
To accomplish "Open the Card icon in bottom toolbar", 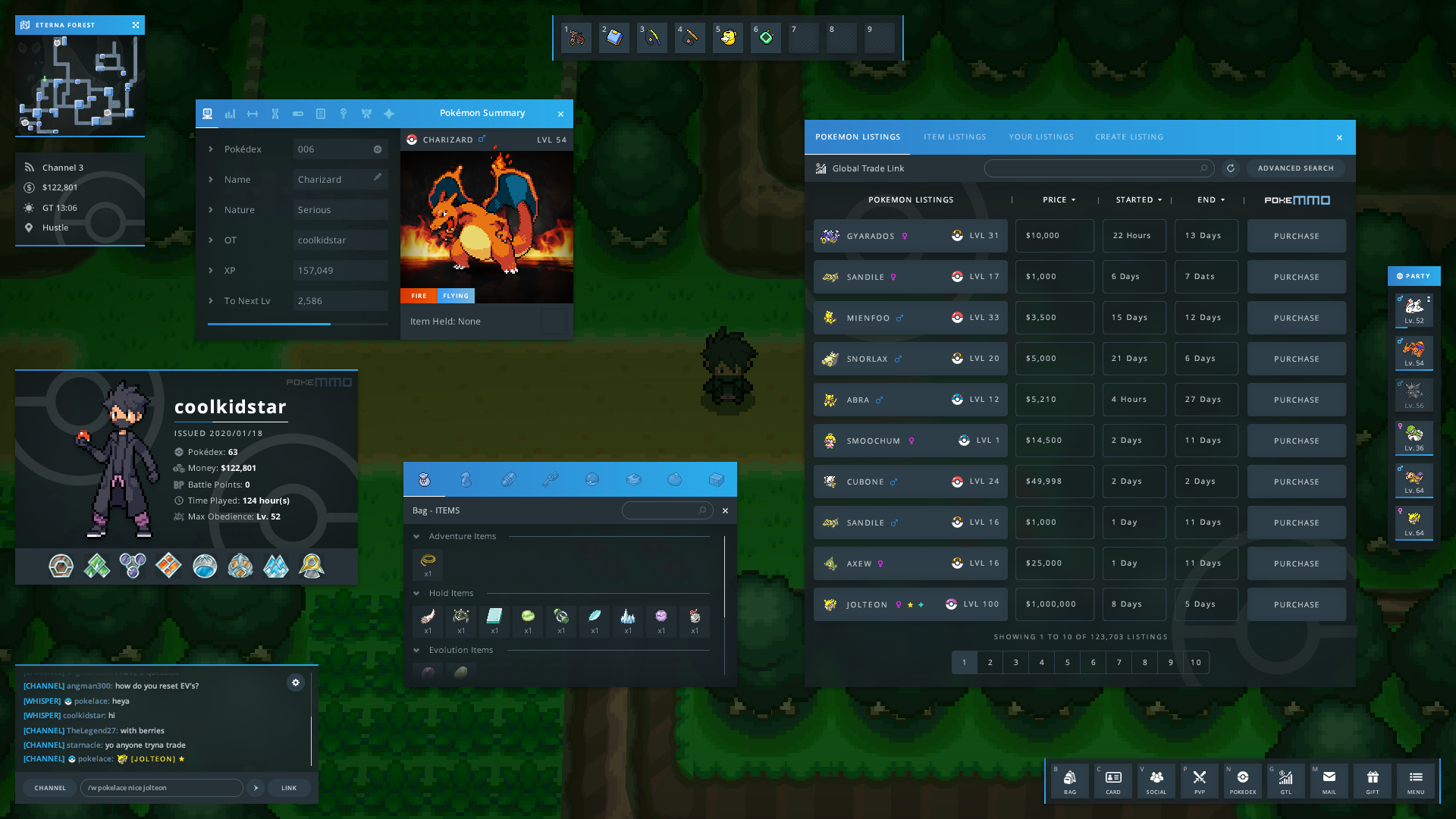I will tap(1113, 780).
